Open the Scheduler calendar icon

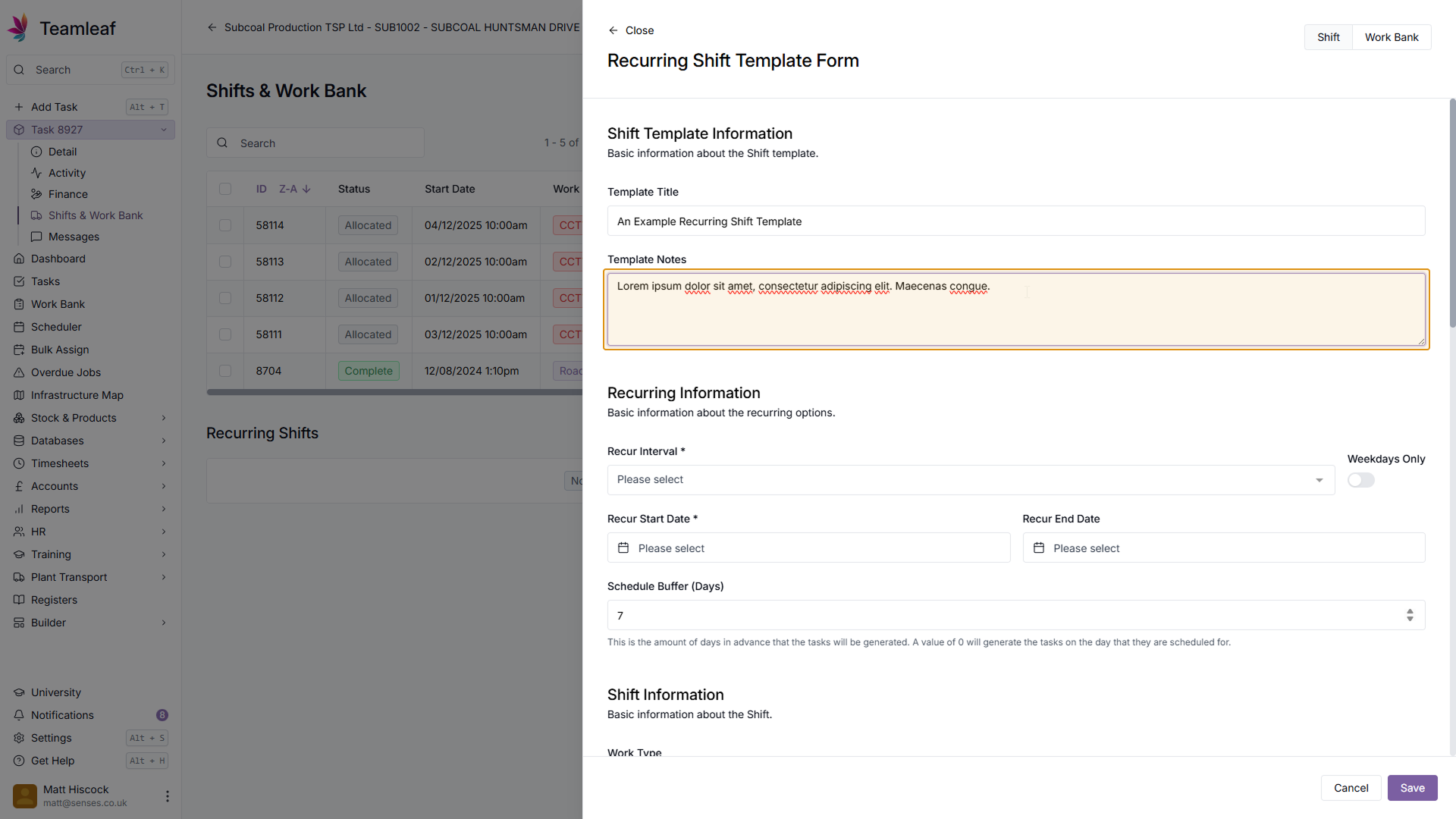(x=19, y=327)
